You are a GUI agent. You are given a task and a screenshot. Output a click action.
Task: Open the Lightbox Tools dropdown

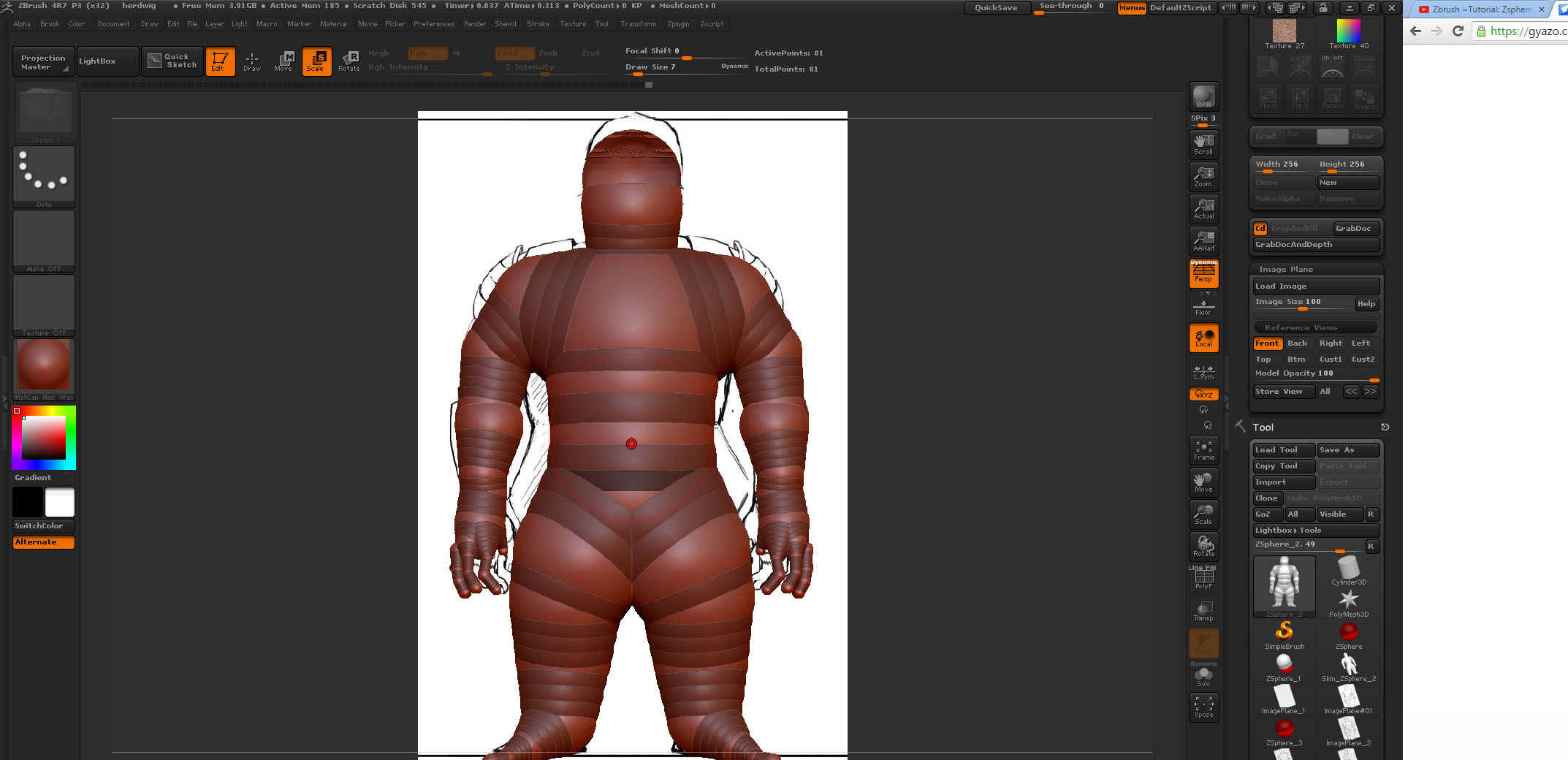coord(1315,531)
